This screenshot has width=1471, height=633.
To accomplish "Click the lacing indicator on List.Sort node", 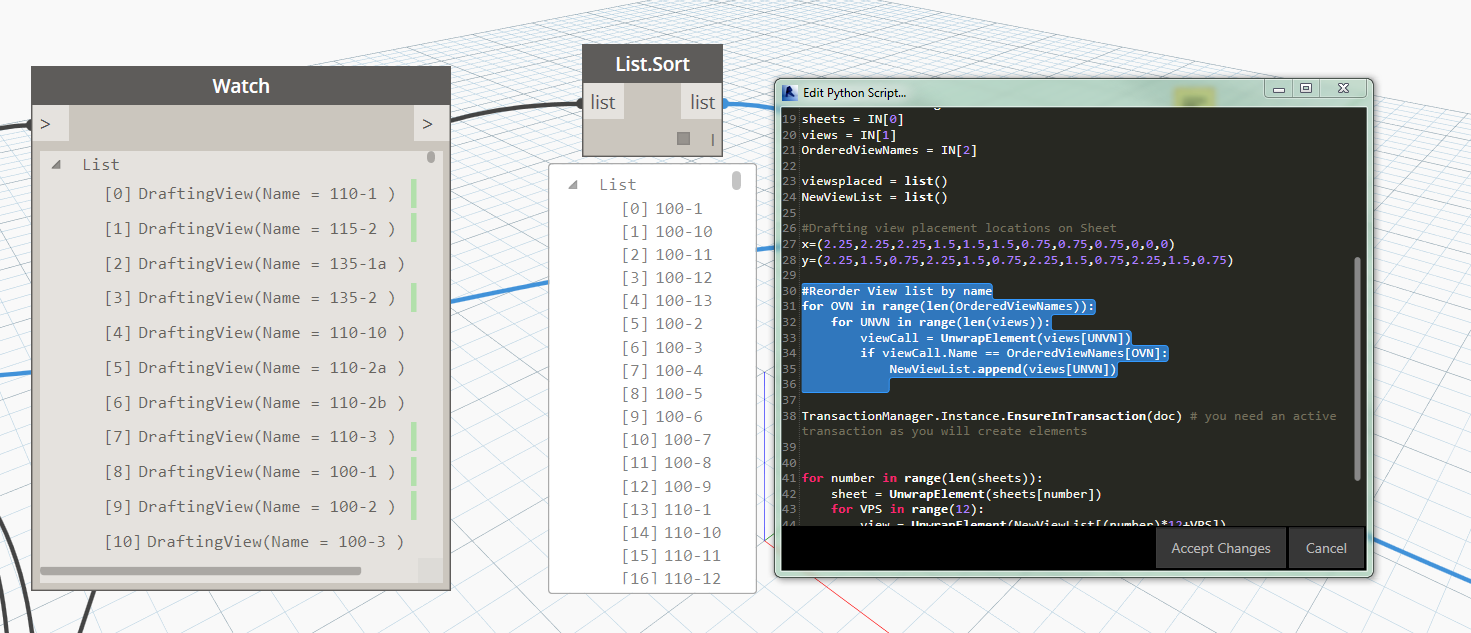I will [713, 140].
